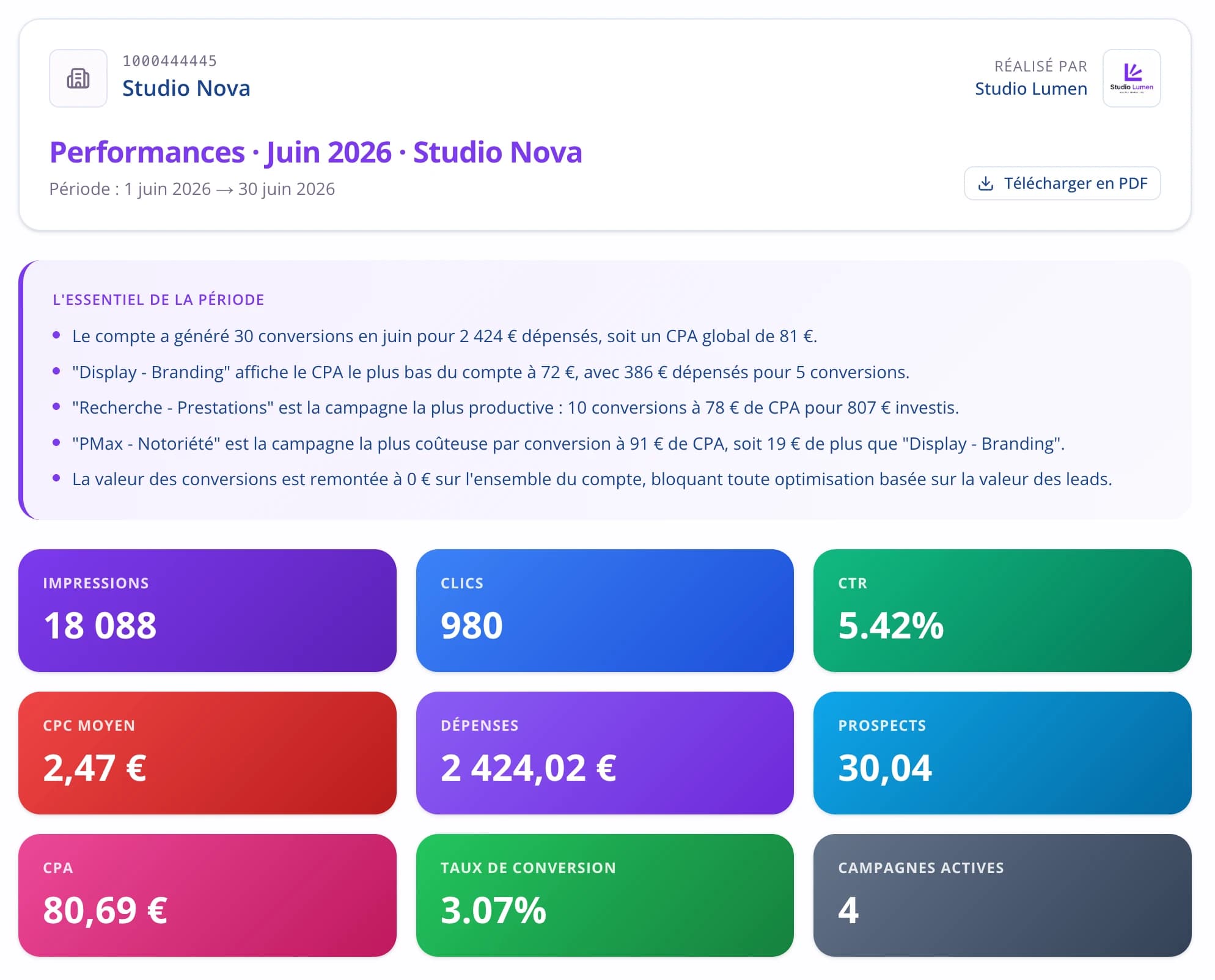Click the bullet about 30 conversions en juin
Image resolution: width=1215 pixels, height=980 pixels.
click(444, 336)
